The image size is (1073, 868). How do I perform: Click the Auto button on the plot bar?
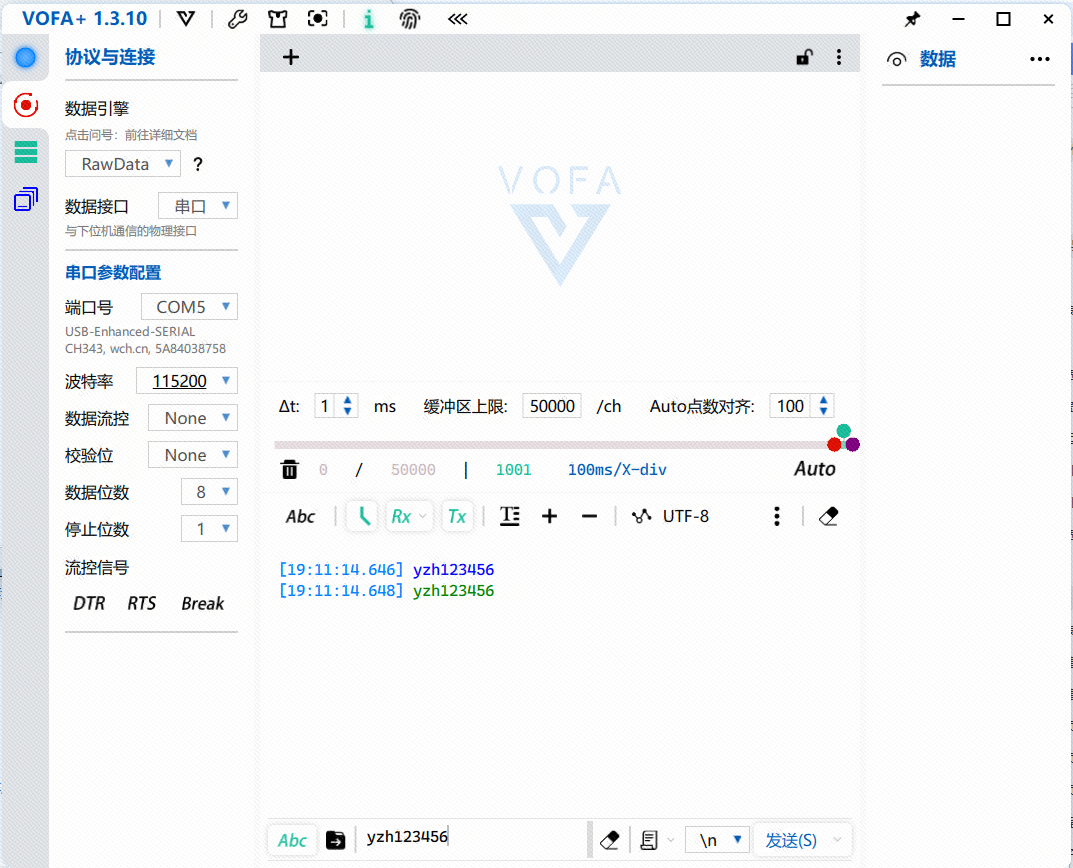(x=815, y=469)
